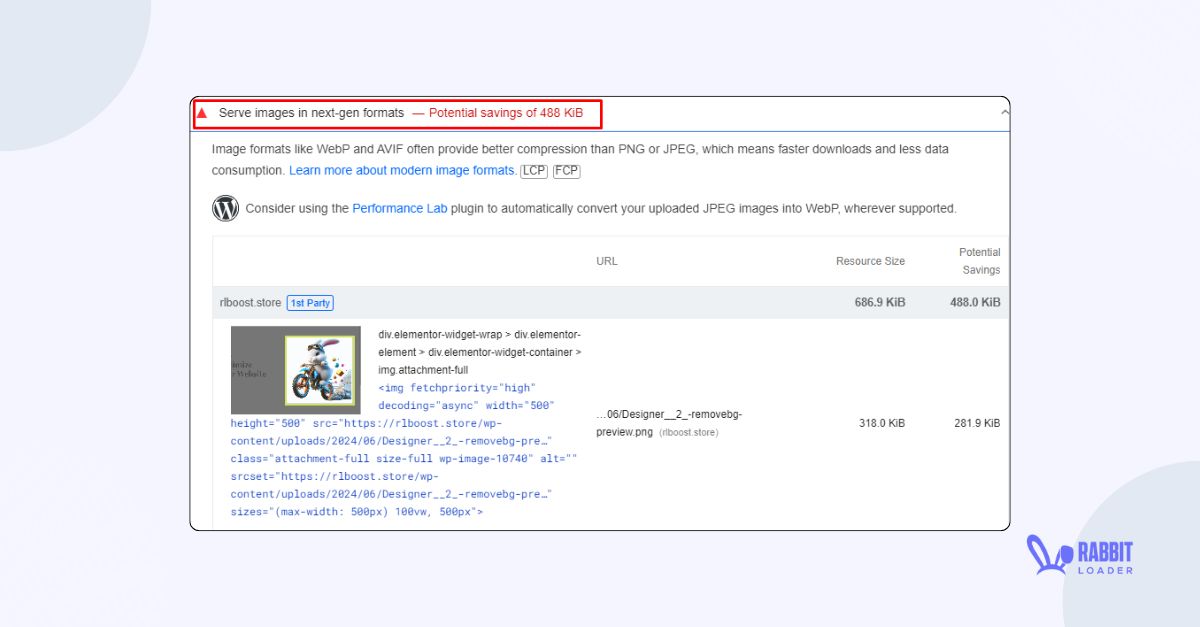Click the 1st Party badge beside rlboost.store
The width and height of the screenshot is (1200, 627).
point(310,302)
